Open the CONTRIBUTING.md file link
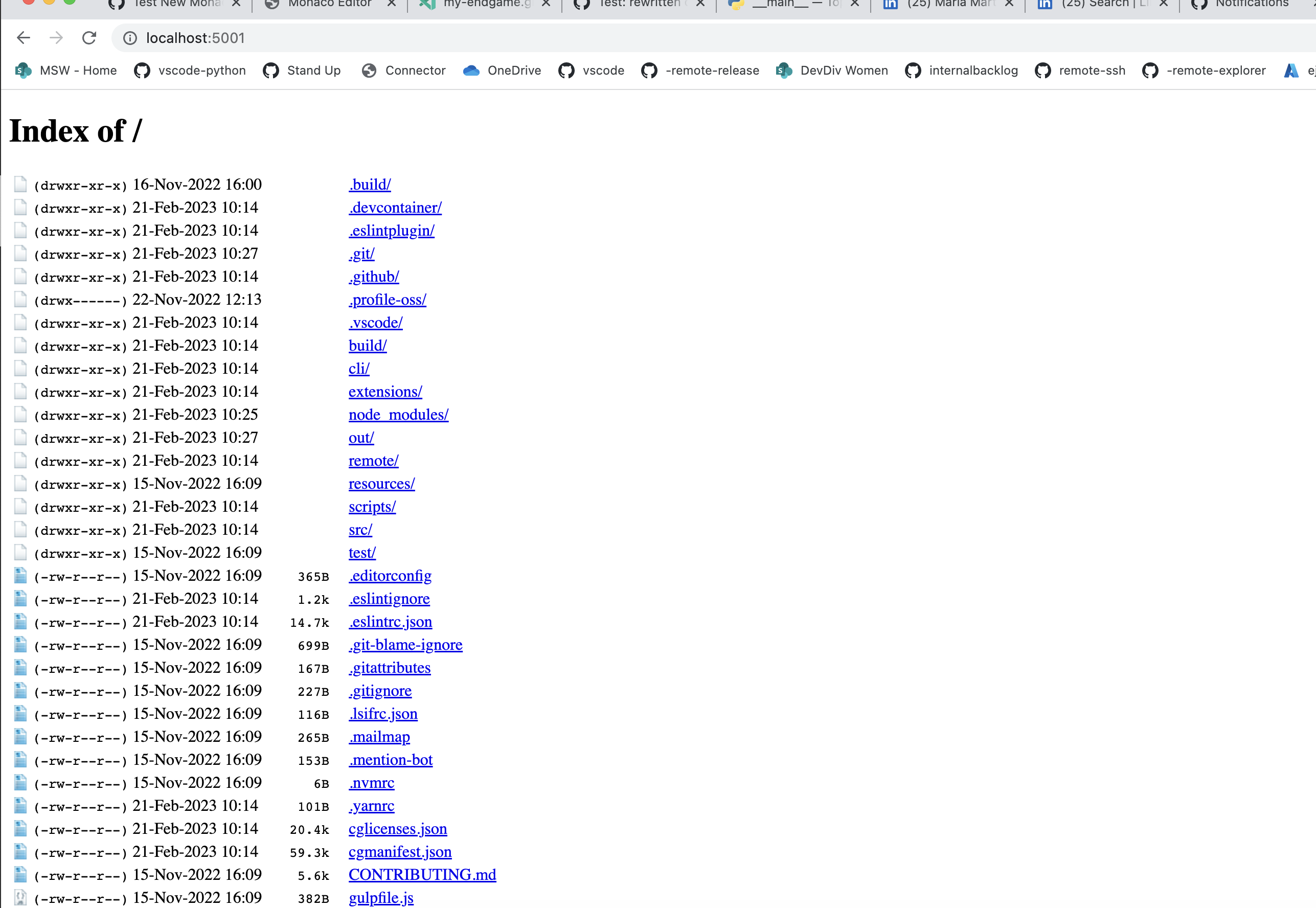The width and height of the screenshot is (1316, 908). click(x=422, y=874)
